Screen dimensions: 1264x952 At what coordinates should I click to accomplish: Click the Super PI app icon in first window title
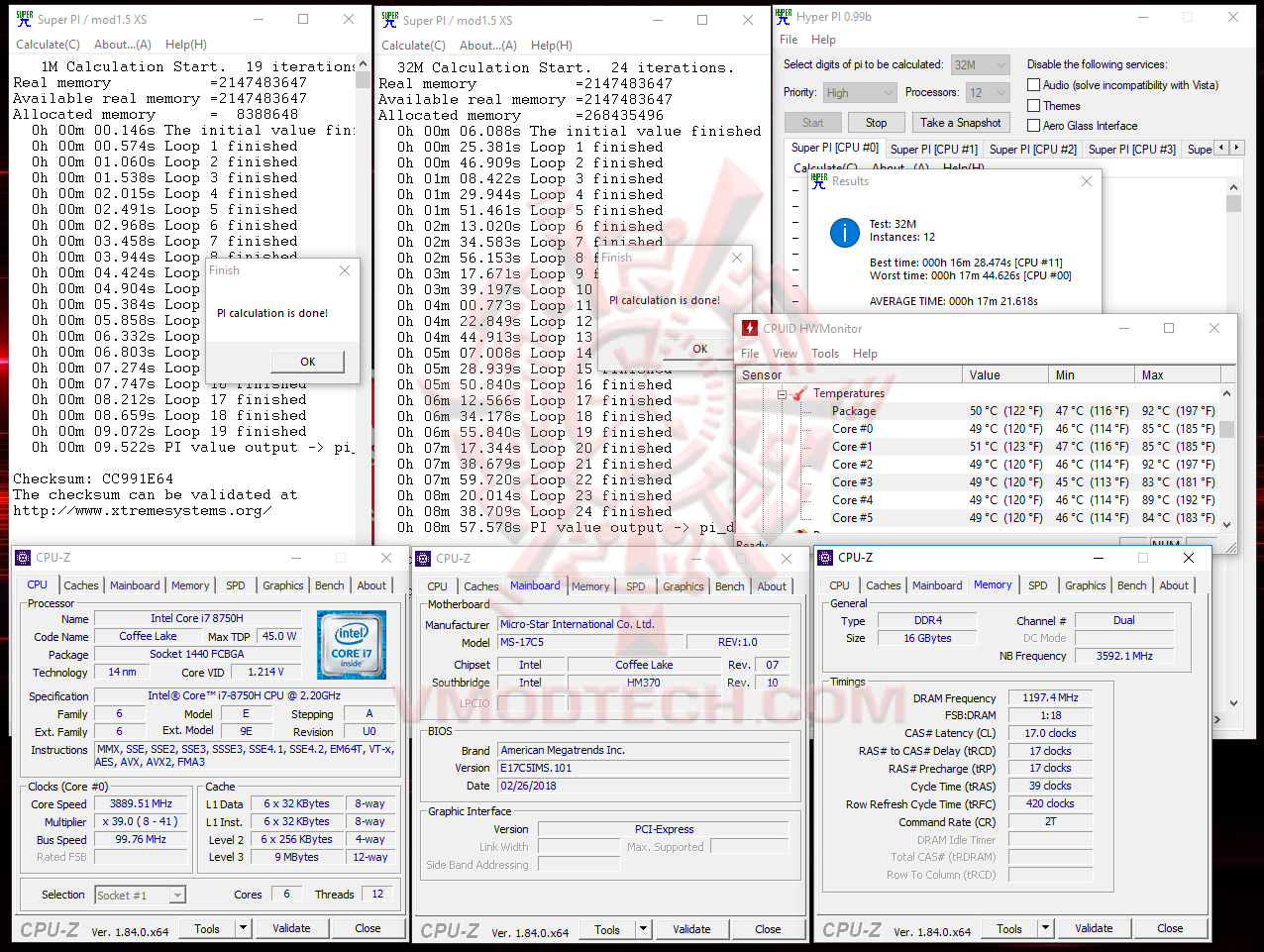(25, 18)
